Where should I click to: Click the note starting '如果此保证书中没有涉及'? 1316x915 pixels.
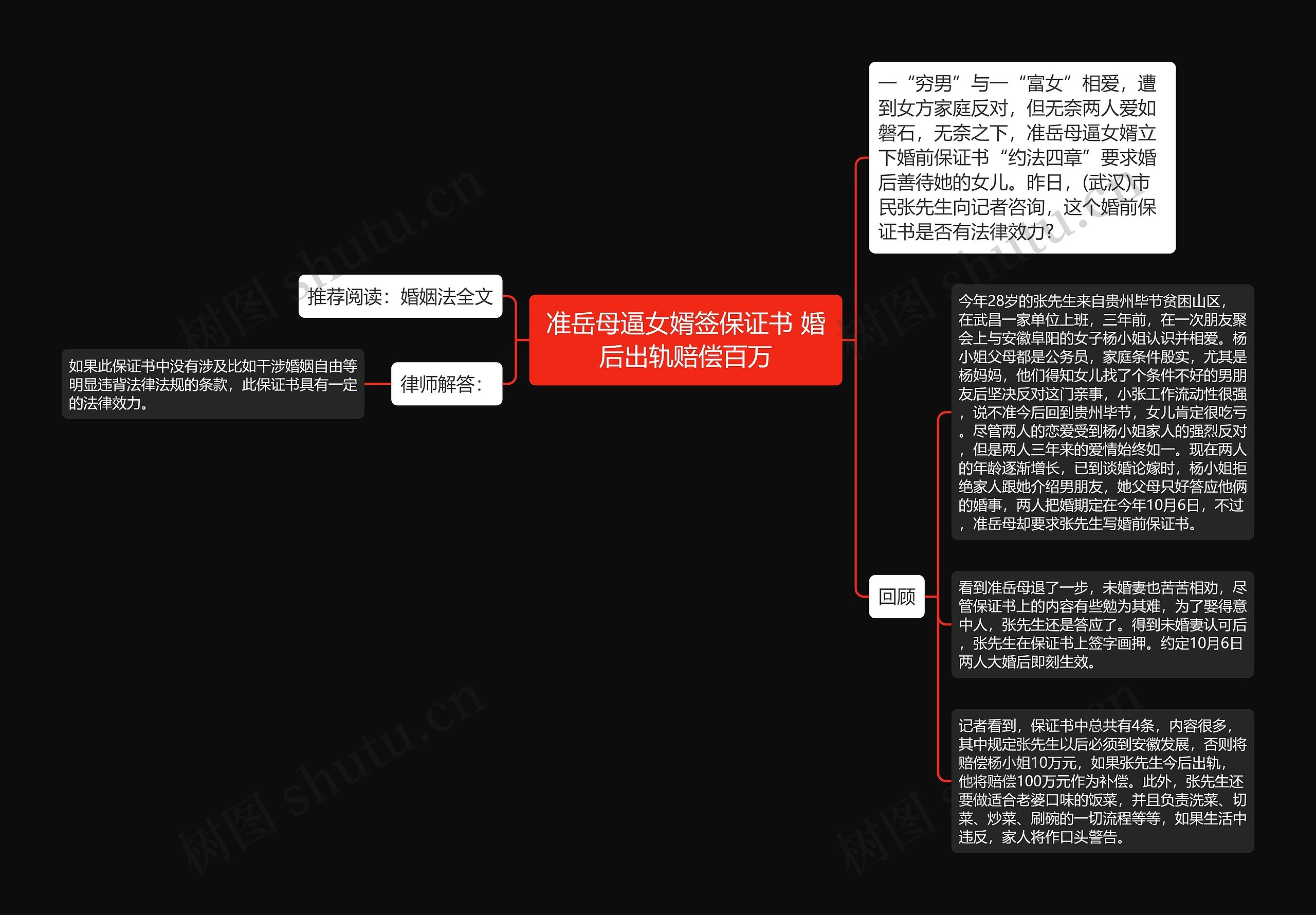pyautogui.click(x=213, y=384)
